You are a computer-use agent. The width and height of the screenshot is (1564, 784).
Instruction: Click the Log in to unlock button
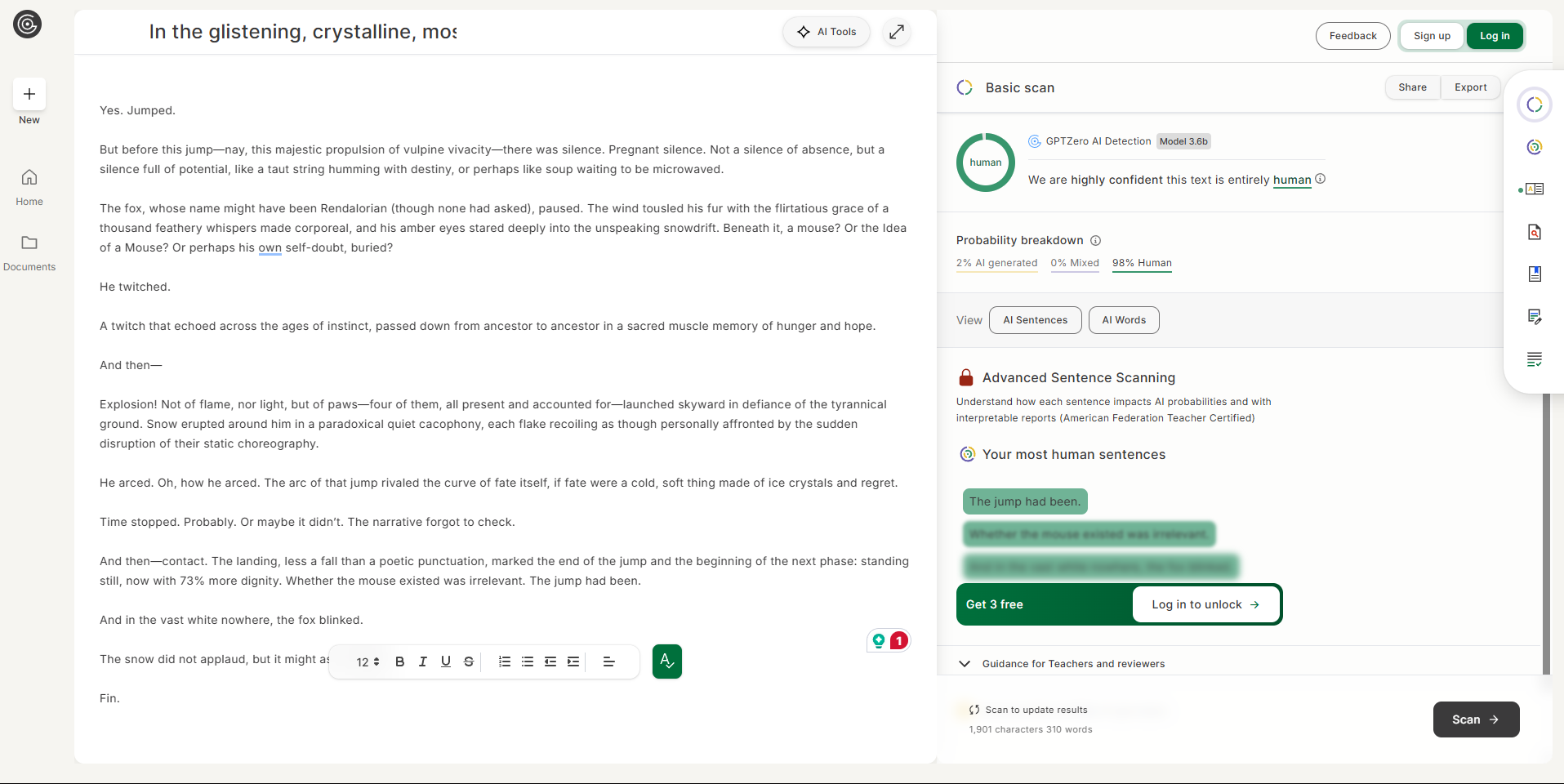click(x=1205, y=604)
